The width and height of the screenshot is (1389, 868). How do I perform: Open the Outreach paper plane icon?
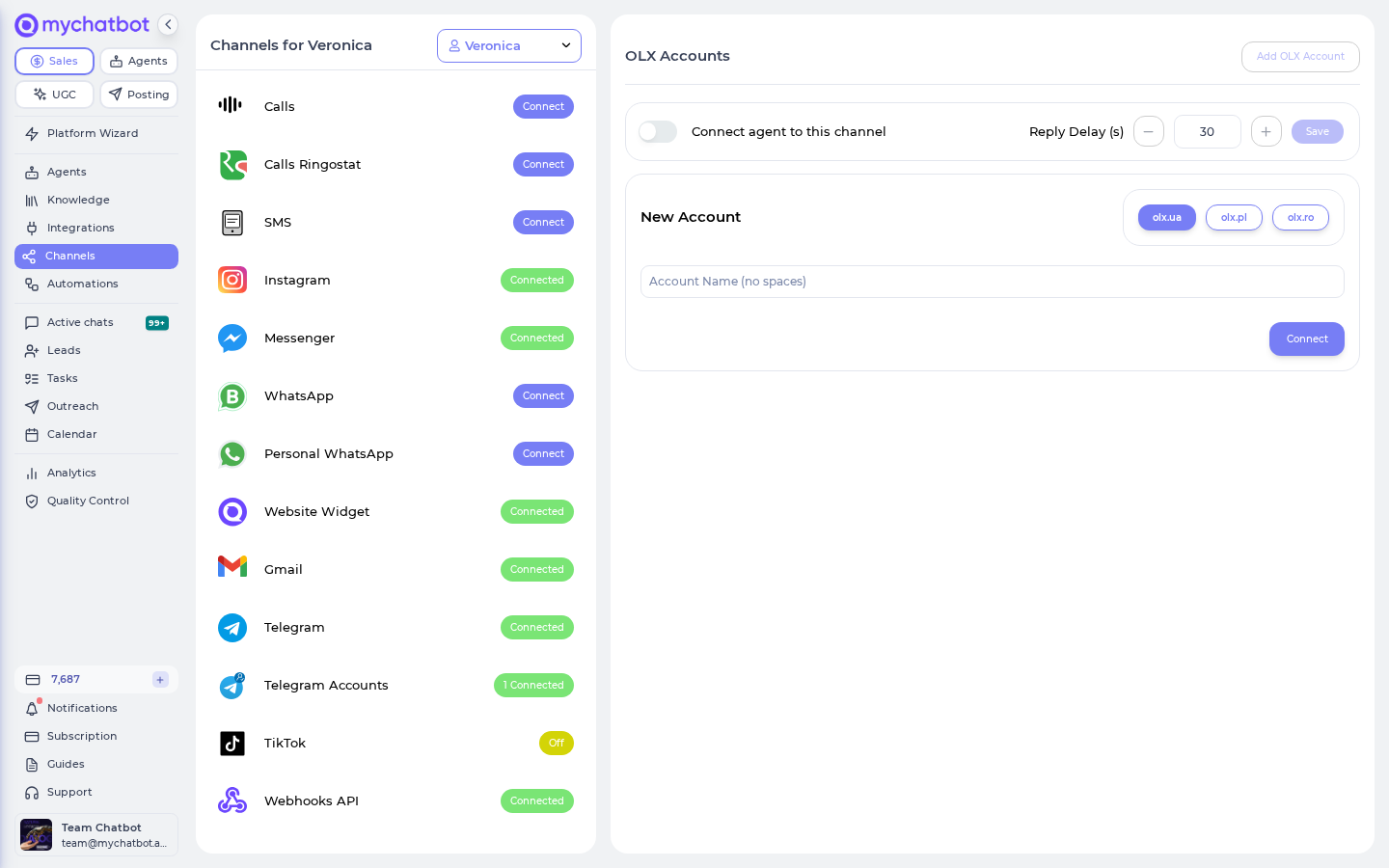32,407
